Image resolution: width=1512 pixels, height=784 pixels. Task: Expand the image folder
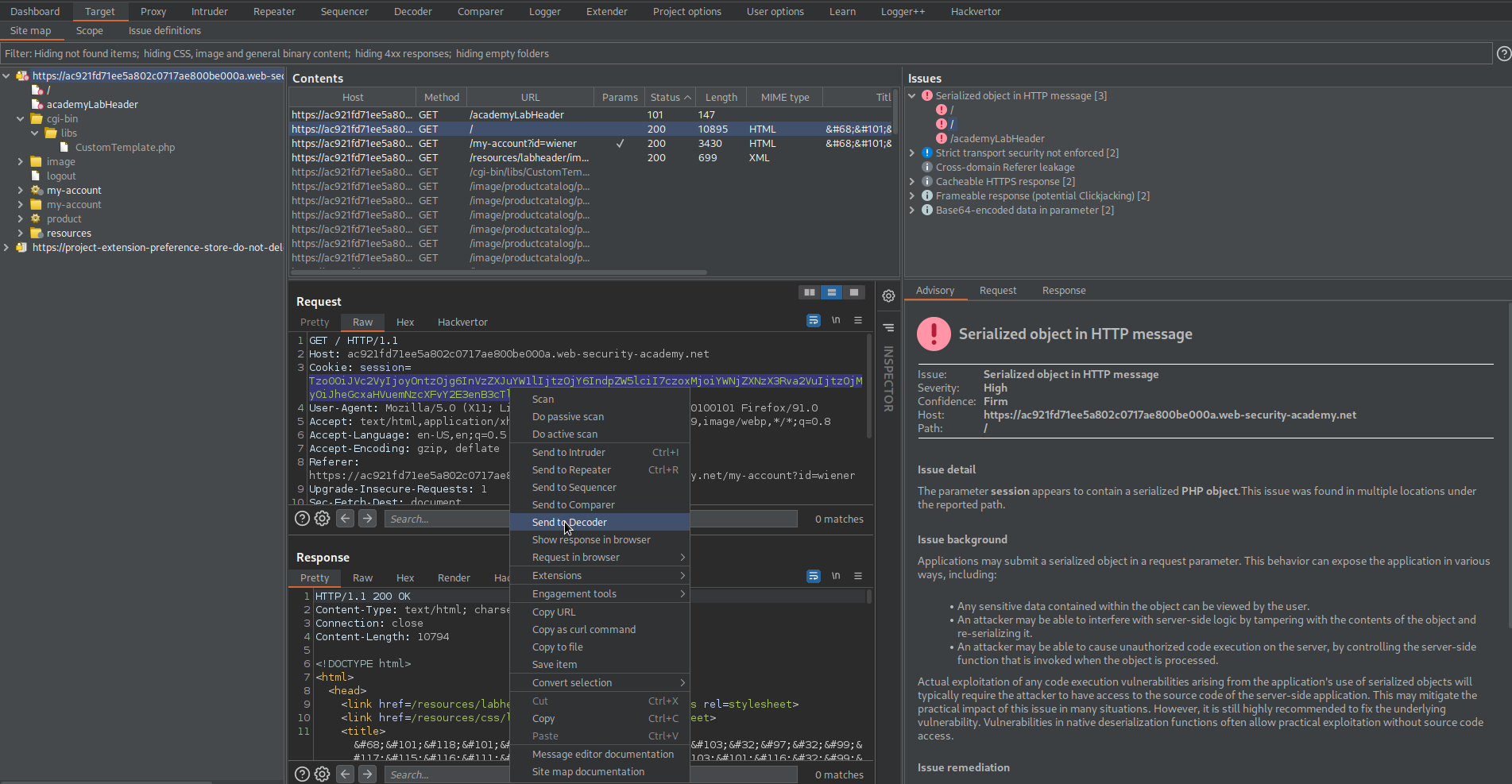tap(21, 161)
